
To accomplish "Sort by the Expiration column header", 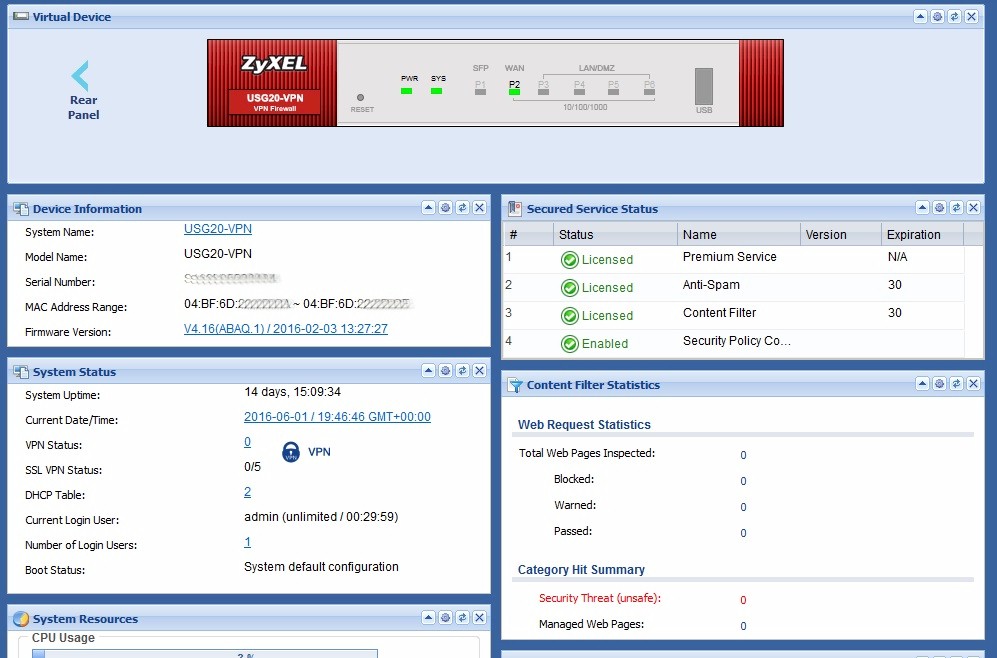I will coord(923,235).
